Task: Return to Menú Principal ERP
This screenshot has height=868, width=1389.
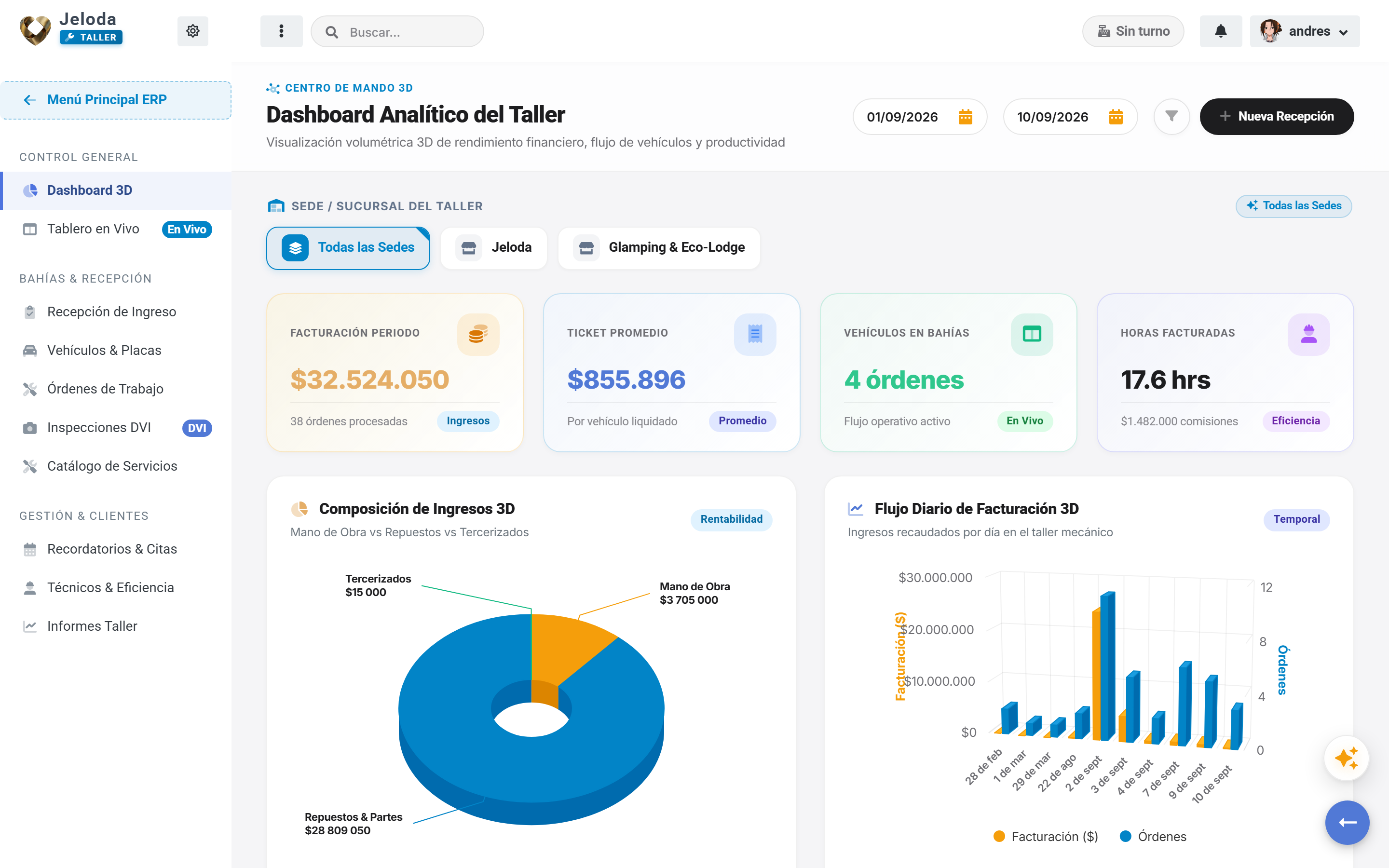Action: 116,100
